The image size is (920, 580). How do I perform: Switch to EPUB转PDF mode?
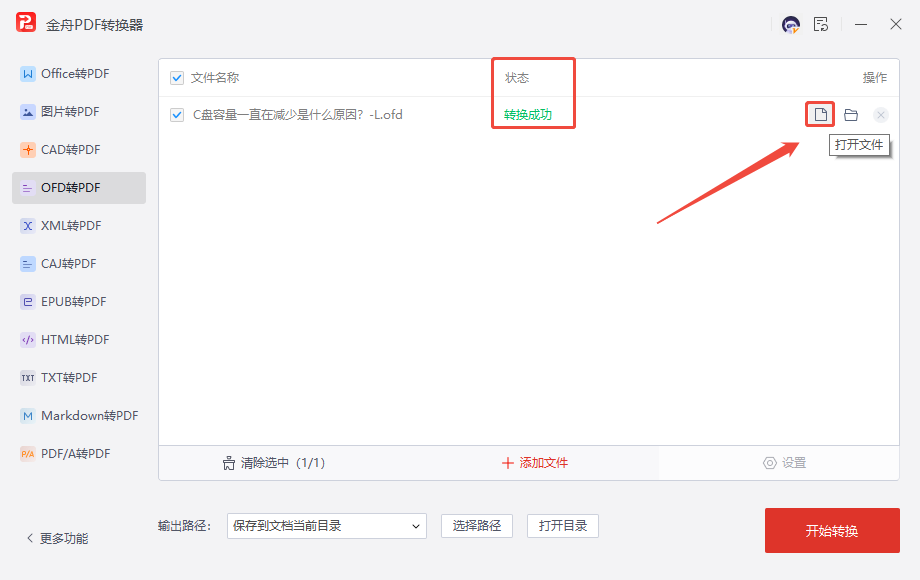coord(79,302)
